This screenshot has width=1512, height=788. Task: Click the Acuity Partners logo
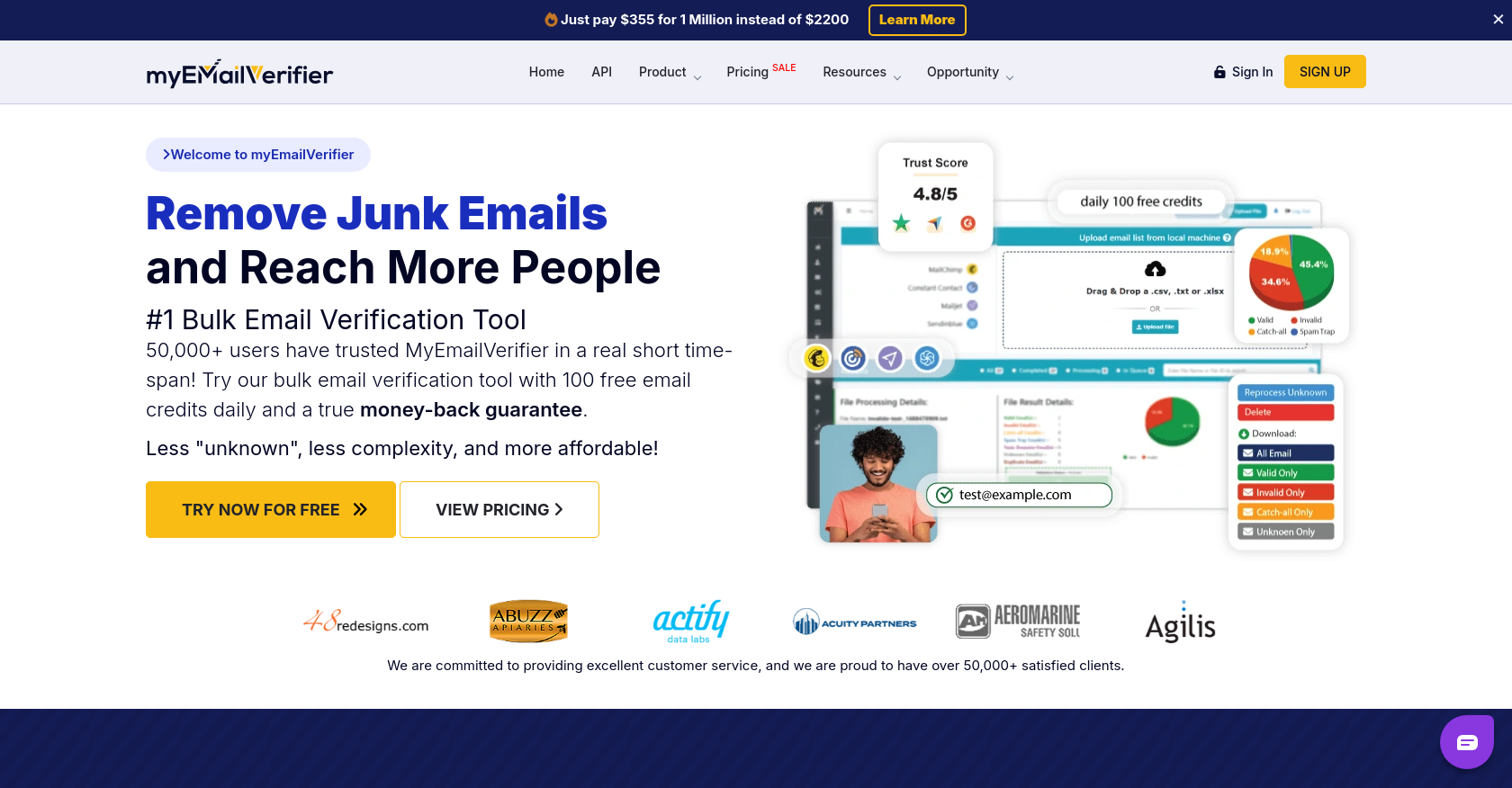(854, 622)
